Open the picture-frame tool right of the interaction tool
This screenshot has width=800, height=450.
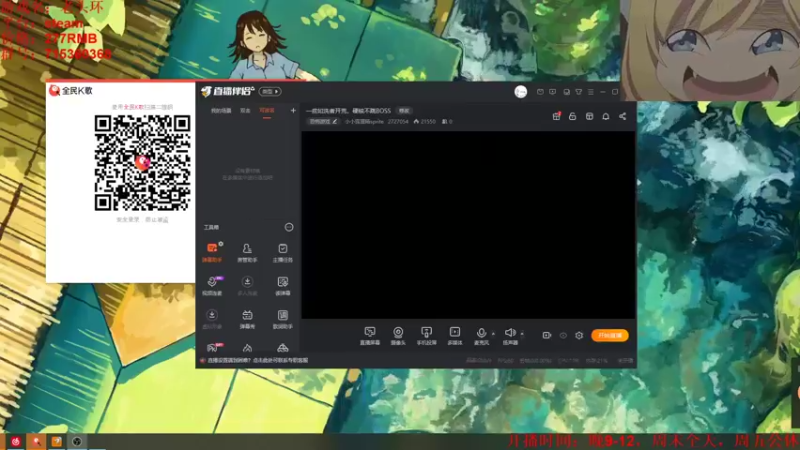point(282,286)
